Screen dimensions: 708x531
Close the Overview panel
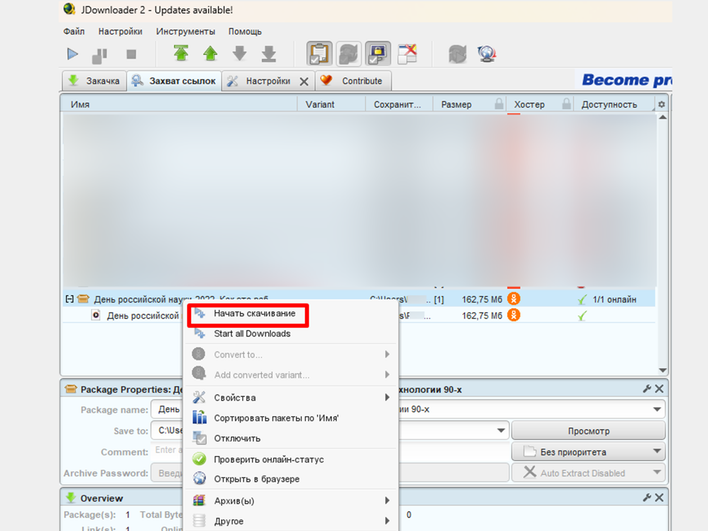click(x=659, y=498)
